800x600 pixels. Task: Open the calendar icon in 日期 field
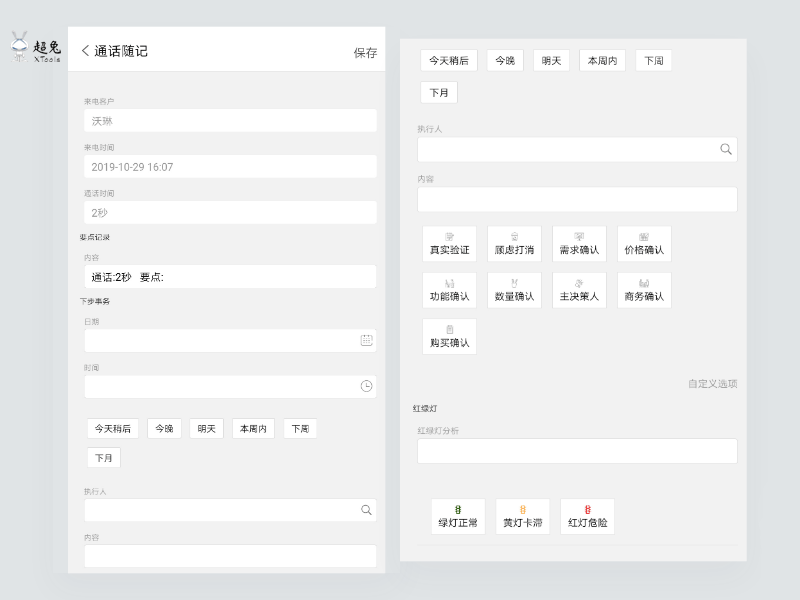pyautogui.click(x=366, y=340)
